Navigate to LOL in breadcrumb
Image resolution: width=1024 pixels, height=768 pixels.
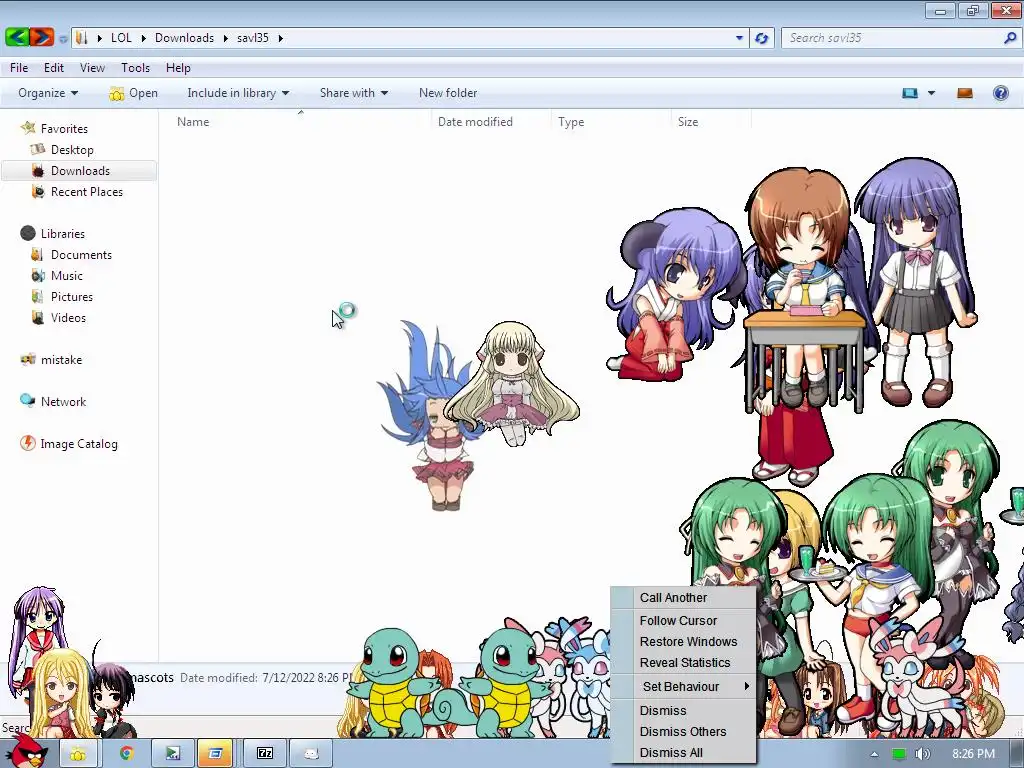tap(121, 38)
